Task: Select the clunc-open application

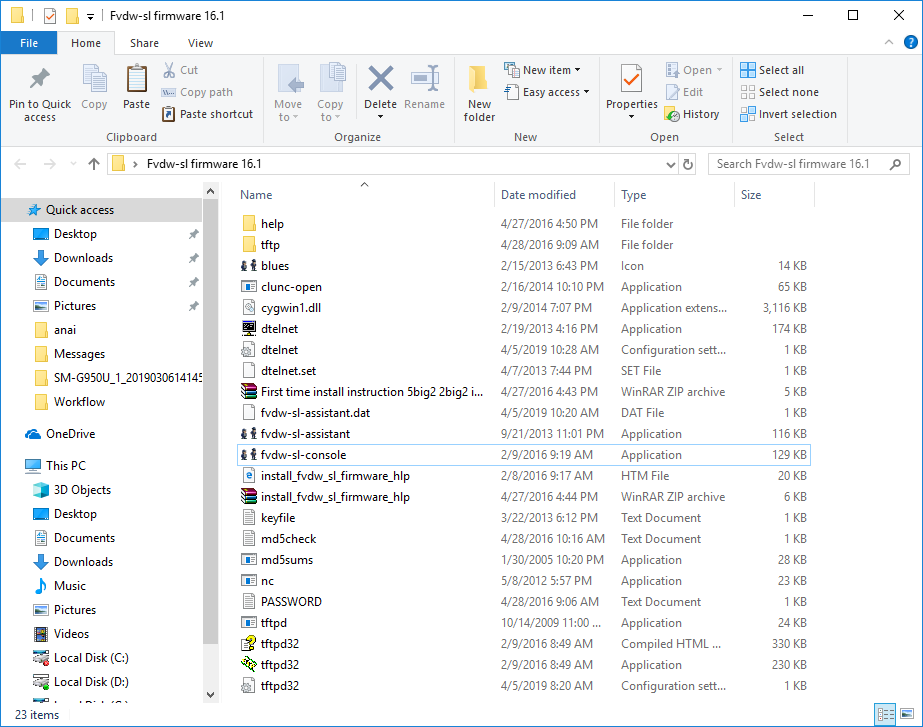Action: click(523, 287)
